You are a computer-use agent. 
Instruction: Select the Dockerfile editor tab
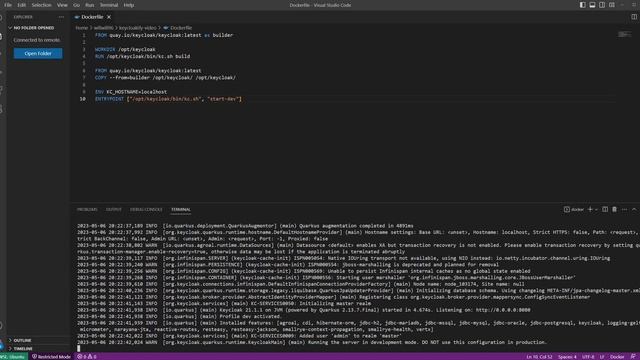(92, 17)
